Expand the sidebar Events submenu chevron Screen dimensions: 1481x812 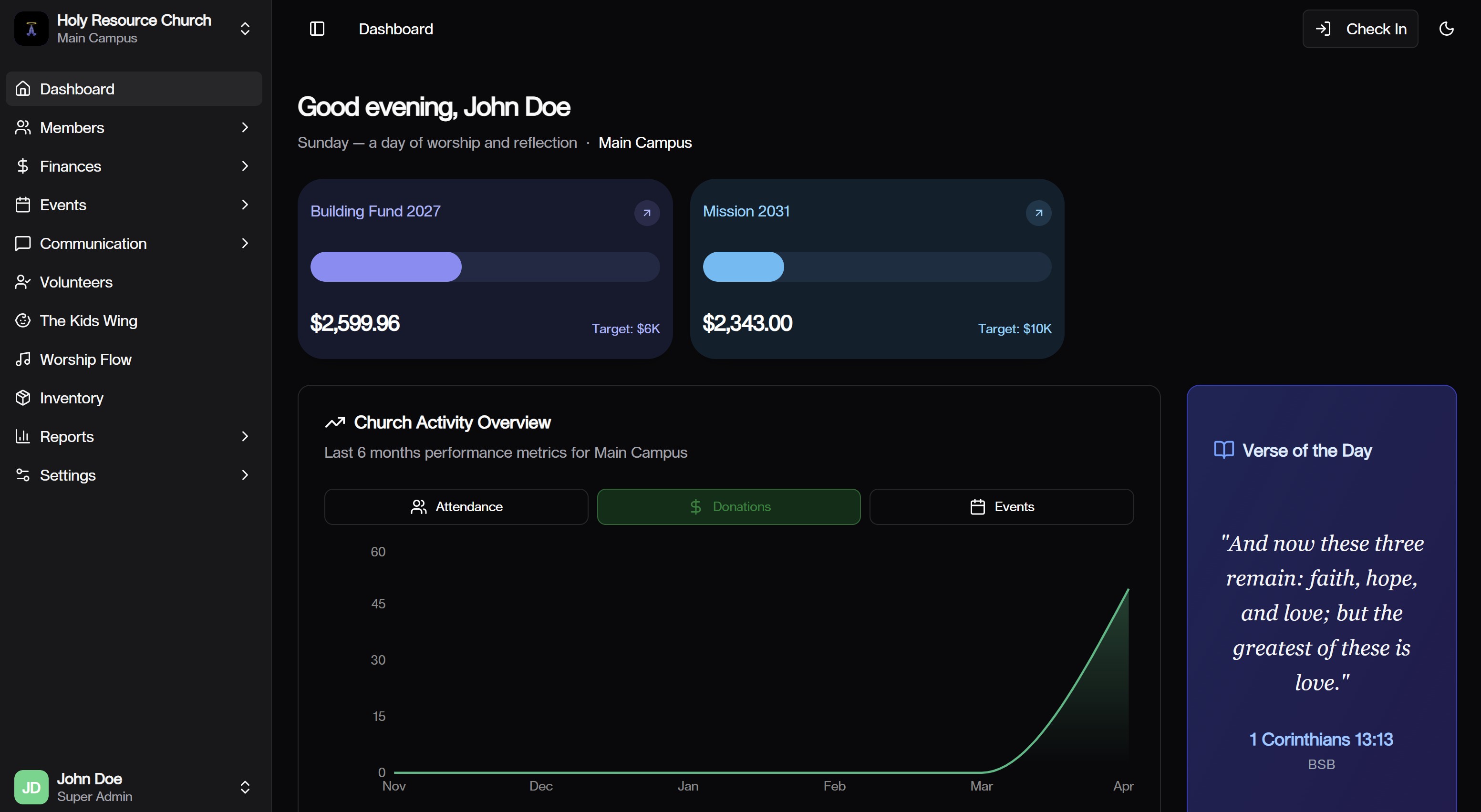245,205
